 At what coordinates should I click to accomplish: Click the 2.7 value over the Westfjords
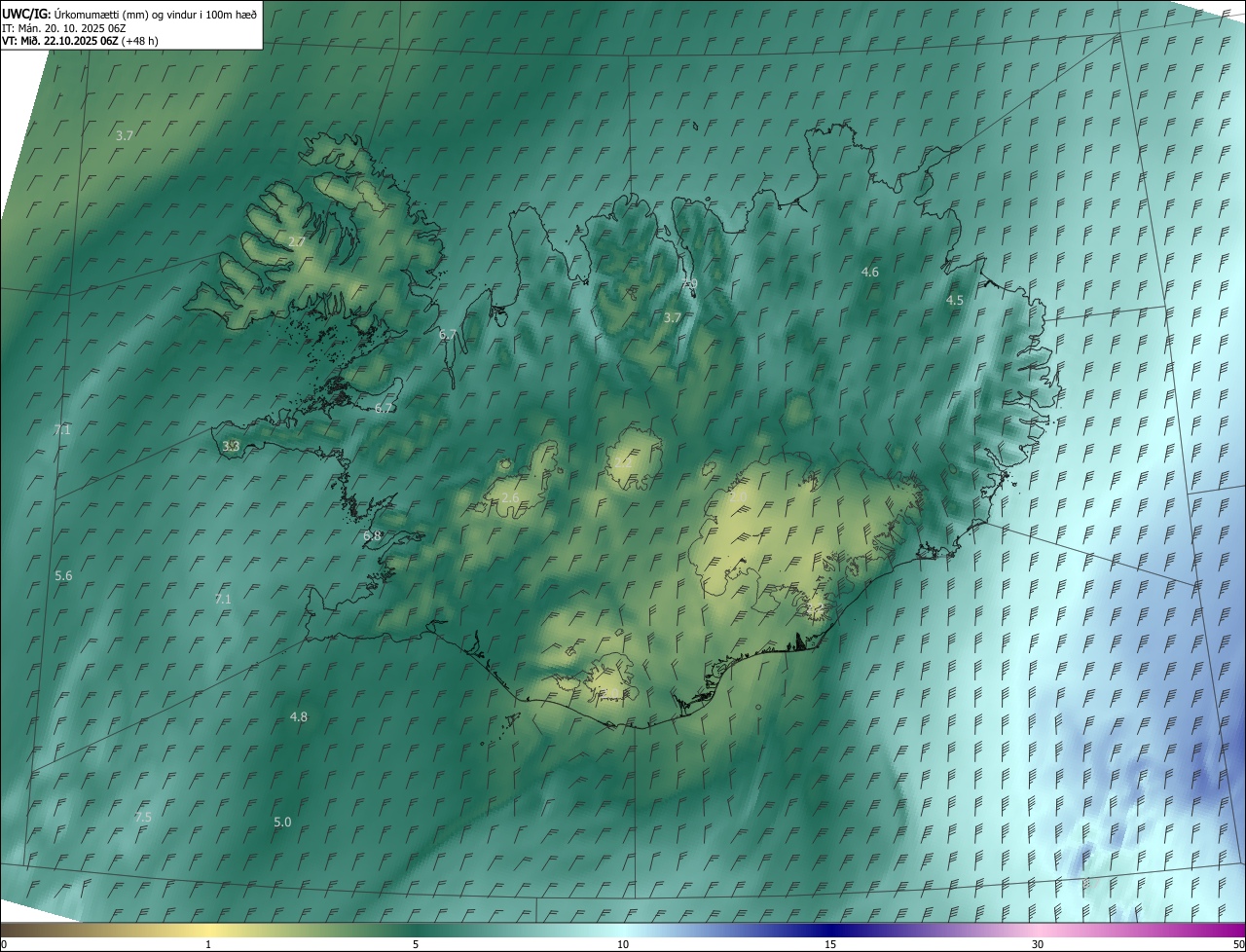[x=297, y=241]
